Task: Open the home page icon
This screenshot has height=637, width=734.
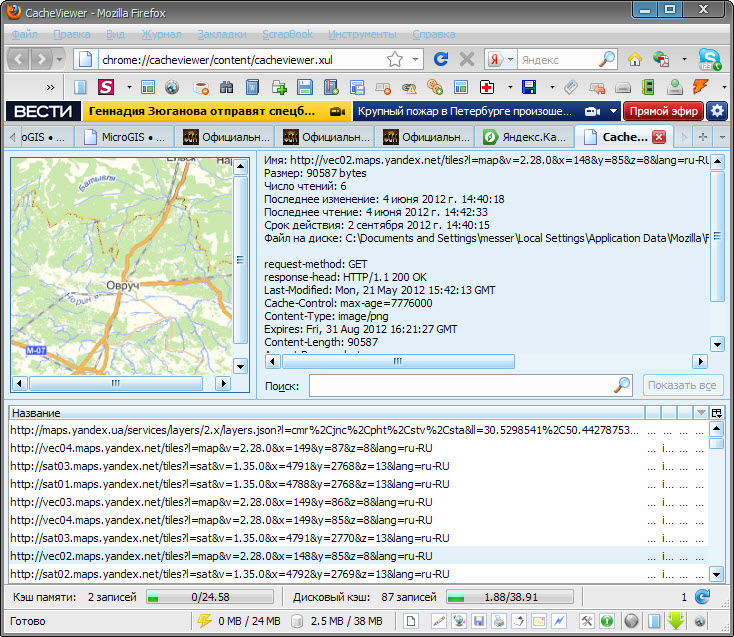Action: click(634, 59)
